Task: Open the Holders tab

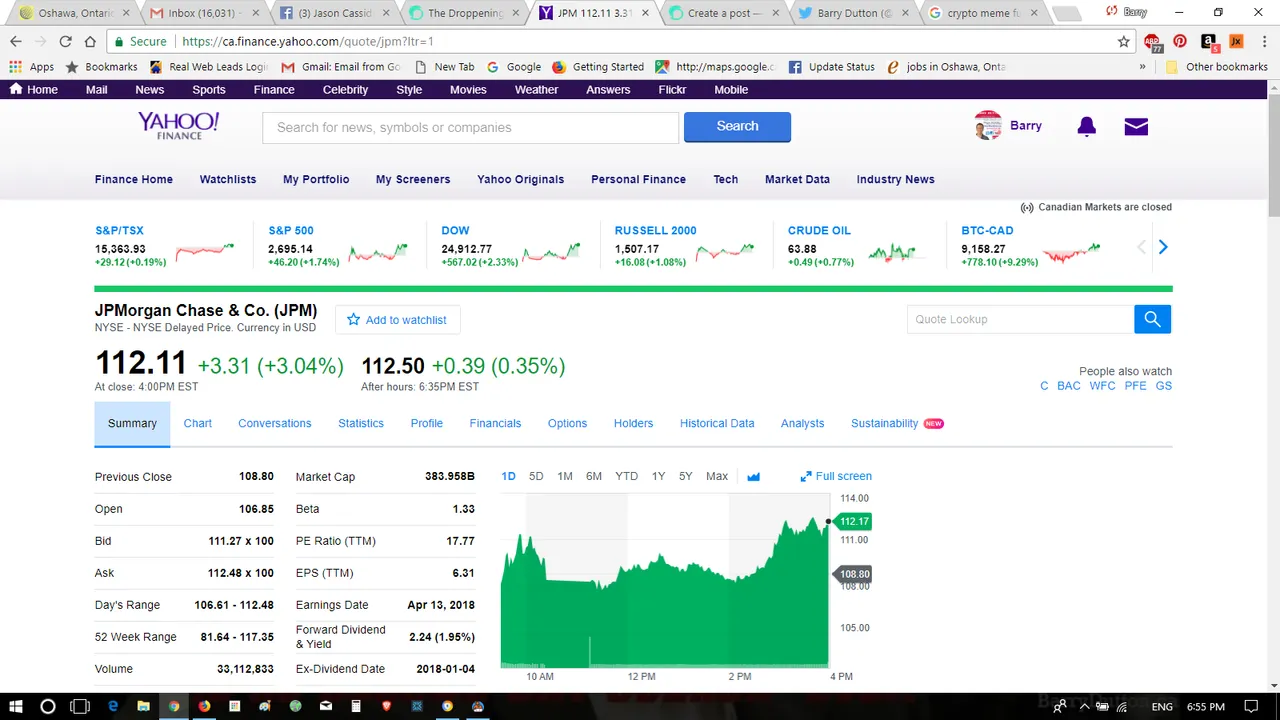Action: click(x=633, y=423)
